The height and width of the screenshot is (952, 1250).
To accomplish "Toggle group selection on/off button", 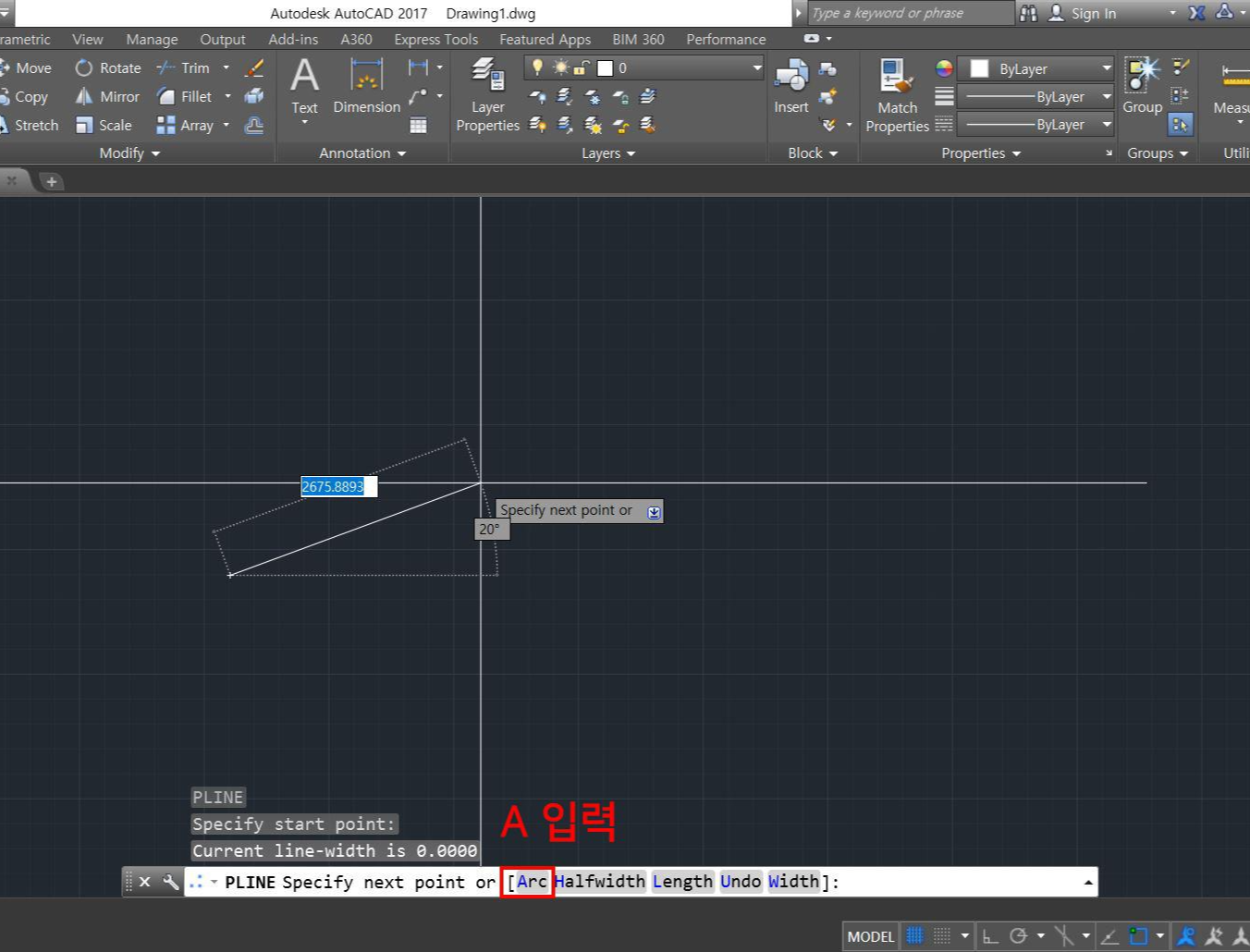I will 1181,124.
